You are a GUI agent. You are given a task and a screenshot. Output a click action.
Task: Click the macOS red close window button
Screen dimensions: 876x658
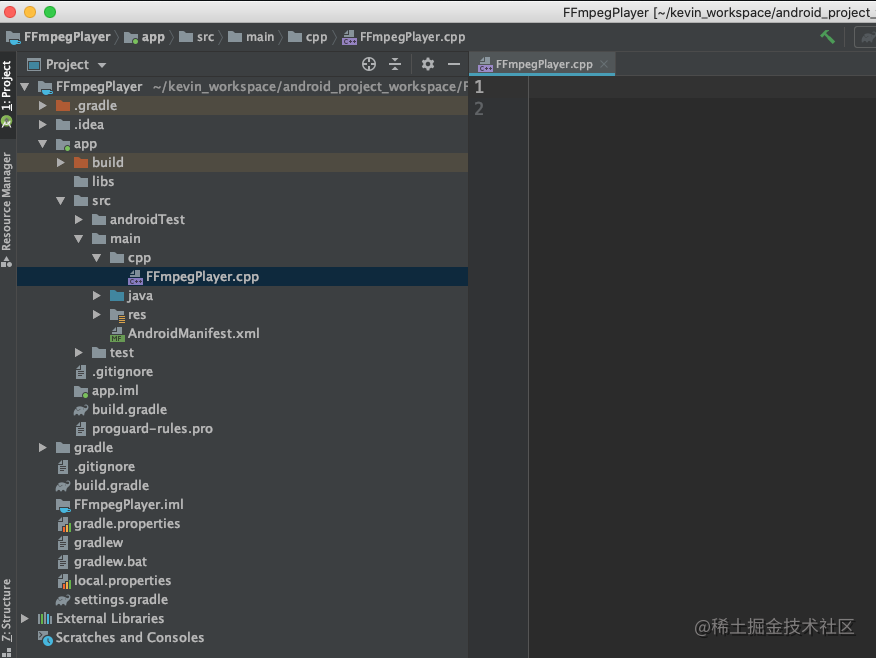pyautogui.click(x=9, y=12)
